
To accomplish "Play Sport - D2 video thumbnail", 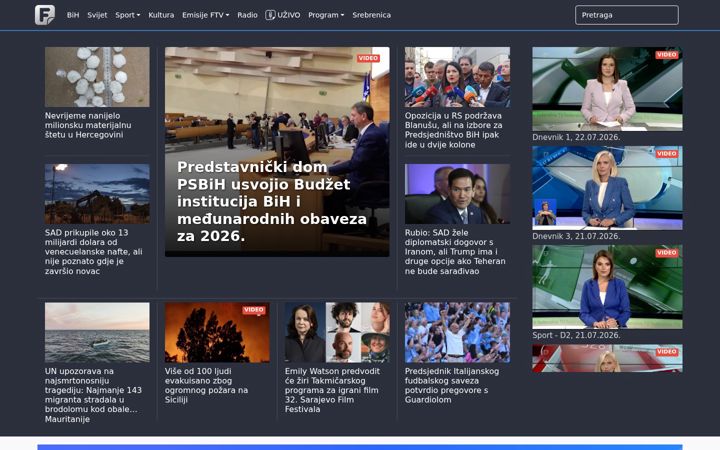I will coord(608,287).
